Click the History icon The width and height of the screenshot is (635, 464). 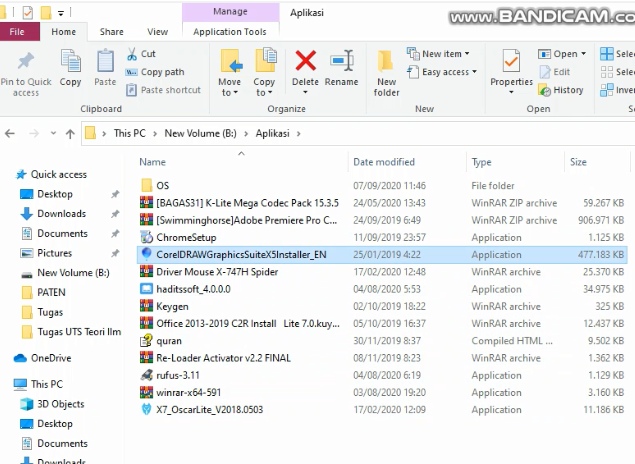tap(544, 90)
